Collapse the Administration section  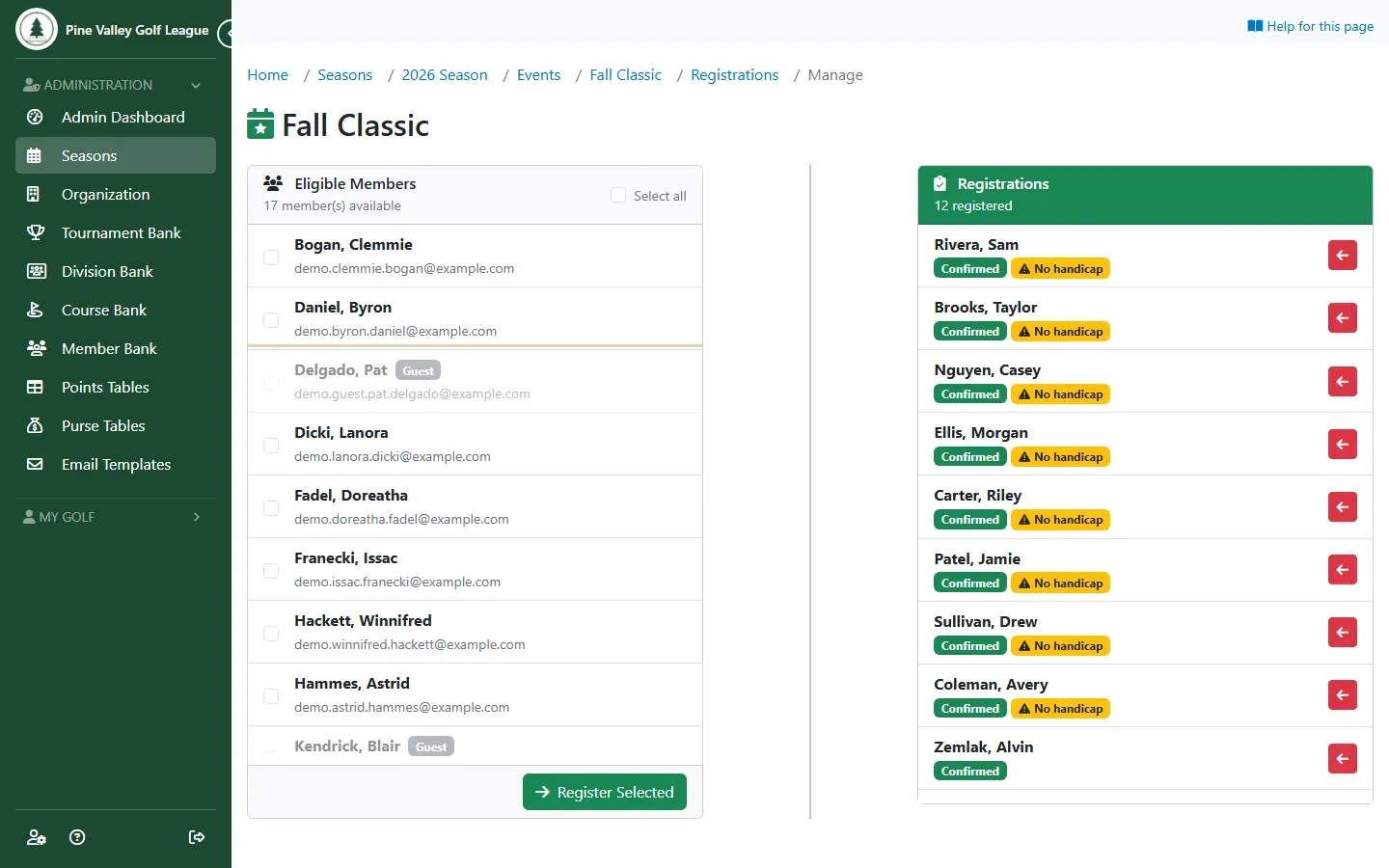tap(116, 85)
